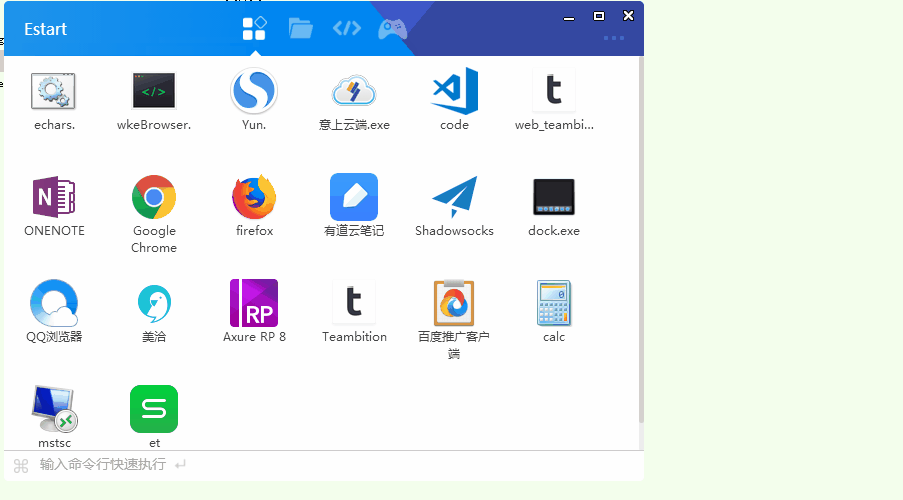Switch to the game controller tab
Viewport: 903px width, 500px height.
click(393, 29)
